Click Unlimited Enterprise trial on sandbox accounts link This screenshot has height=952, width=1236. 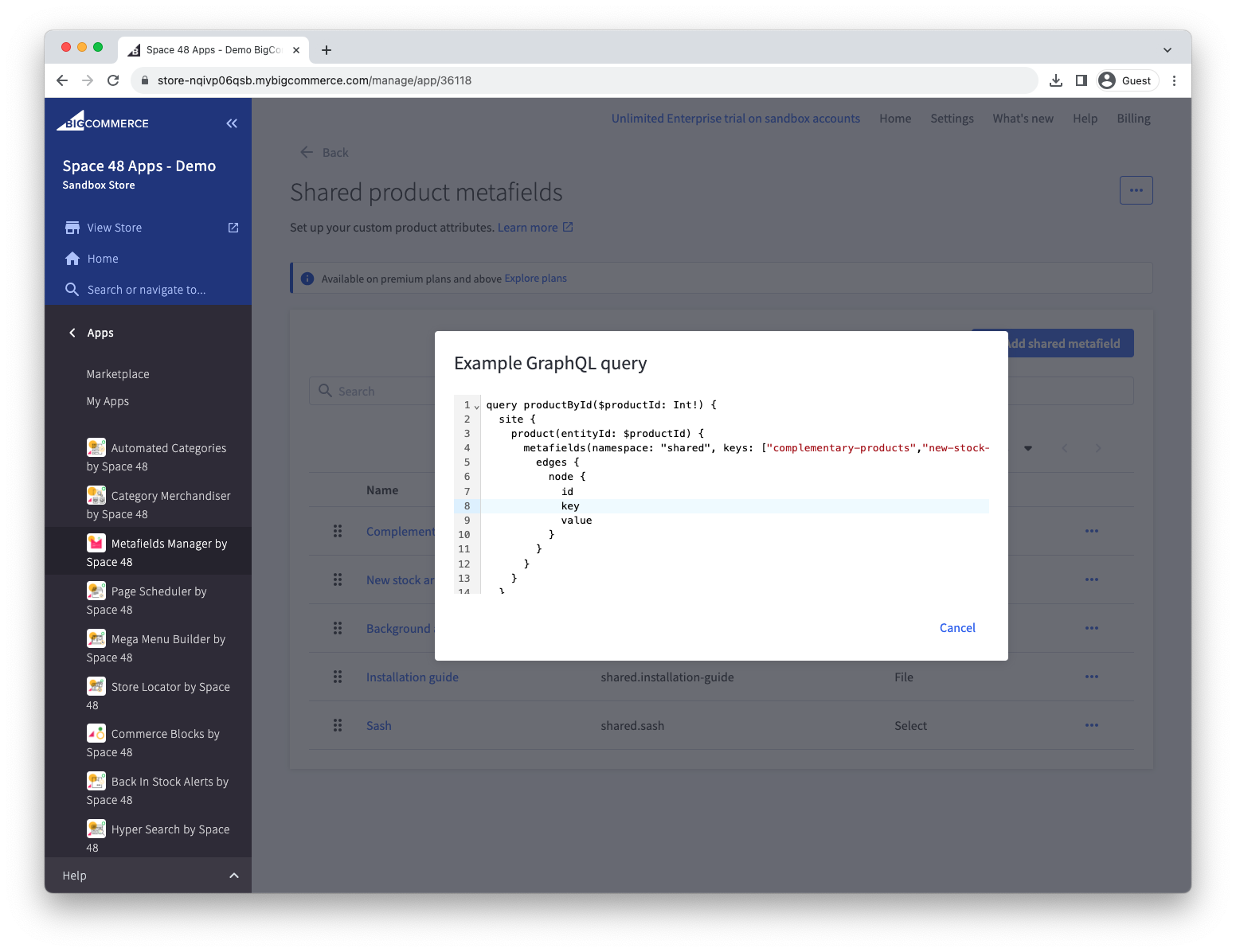pyautogui.click(x=736, y=119)
